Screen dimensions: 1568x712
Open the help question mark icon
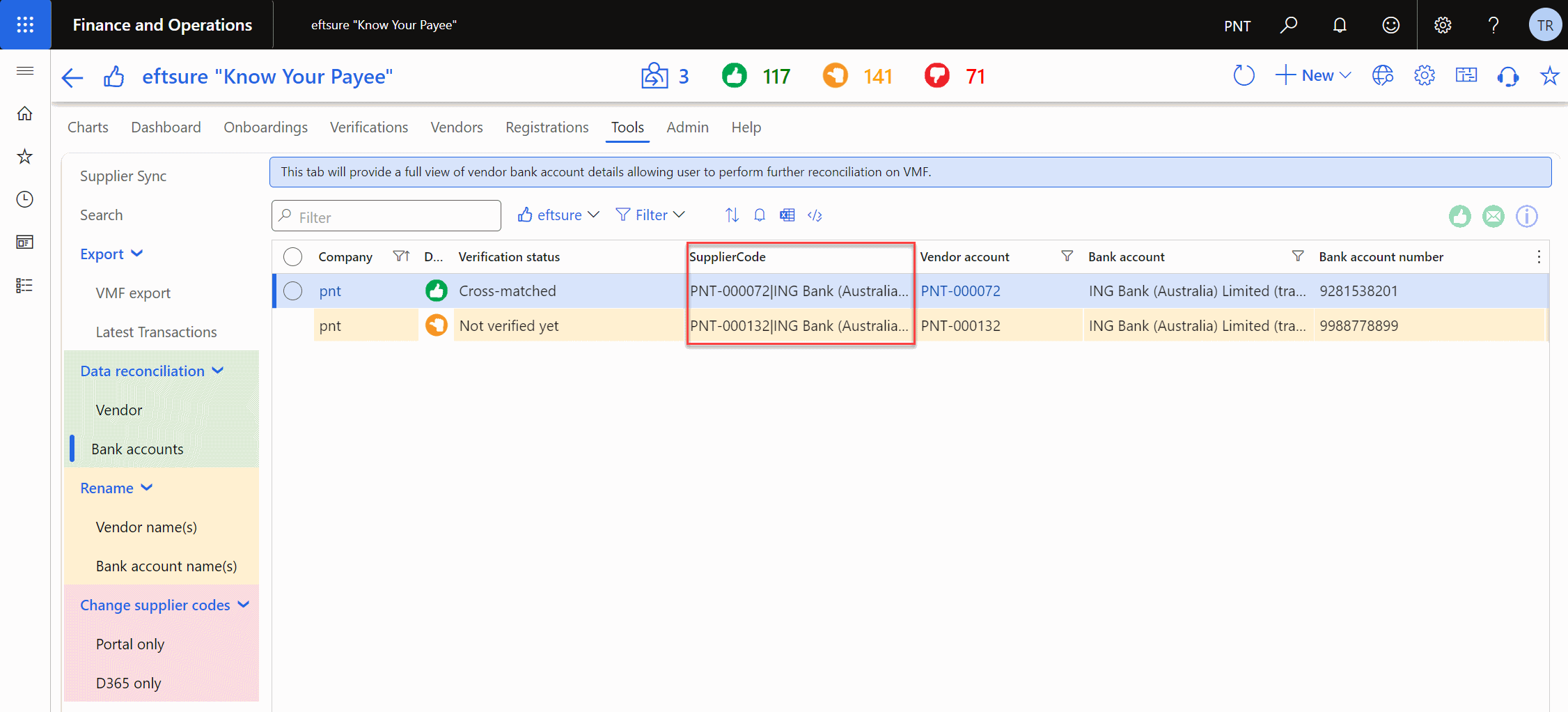(1493, 25)
